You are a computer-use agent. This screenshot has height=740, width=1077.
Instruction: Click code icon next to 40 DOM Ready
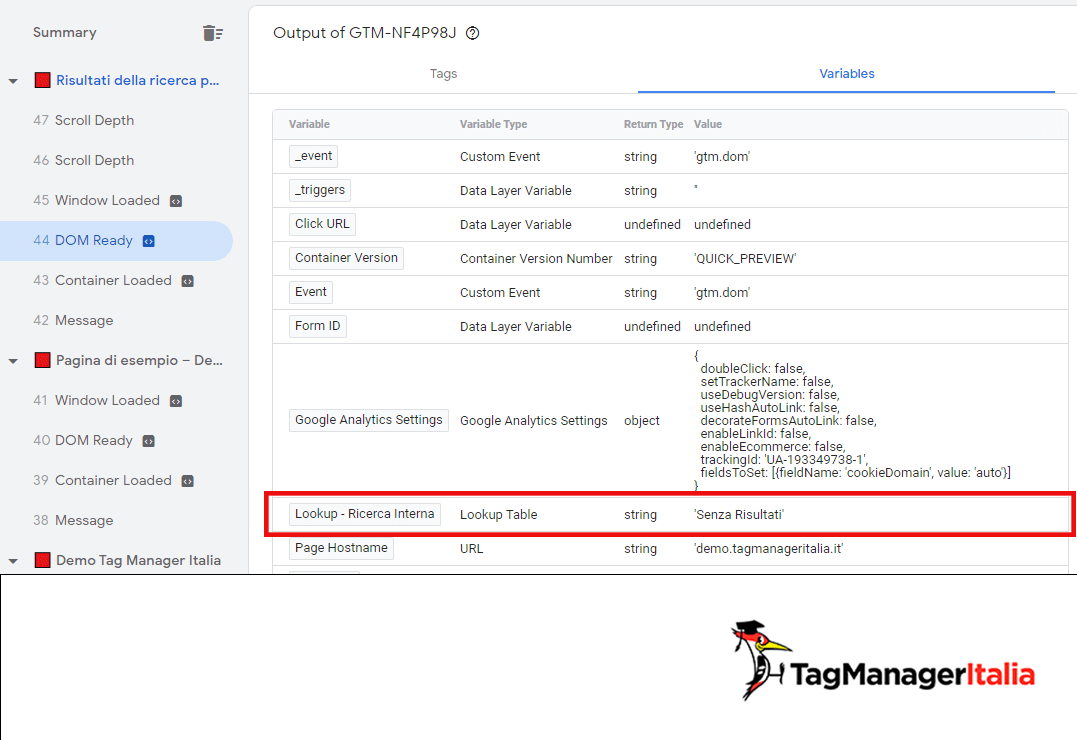[149, 441]
